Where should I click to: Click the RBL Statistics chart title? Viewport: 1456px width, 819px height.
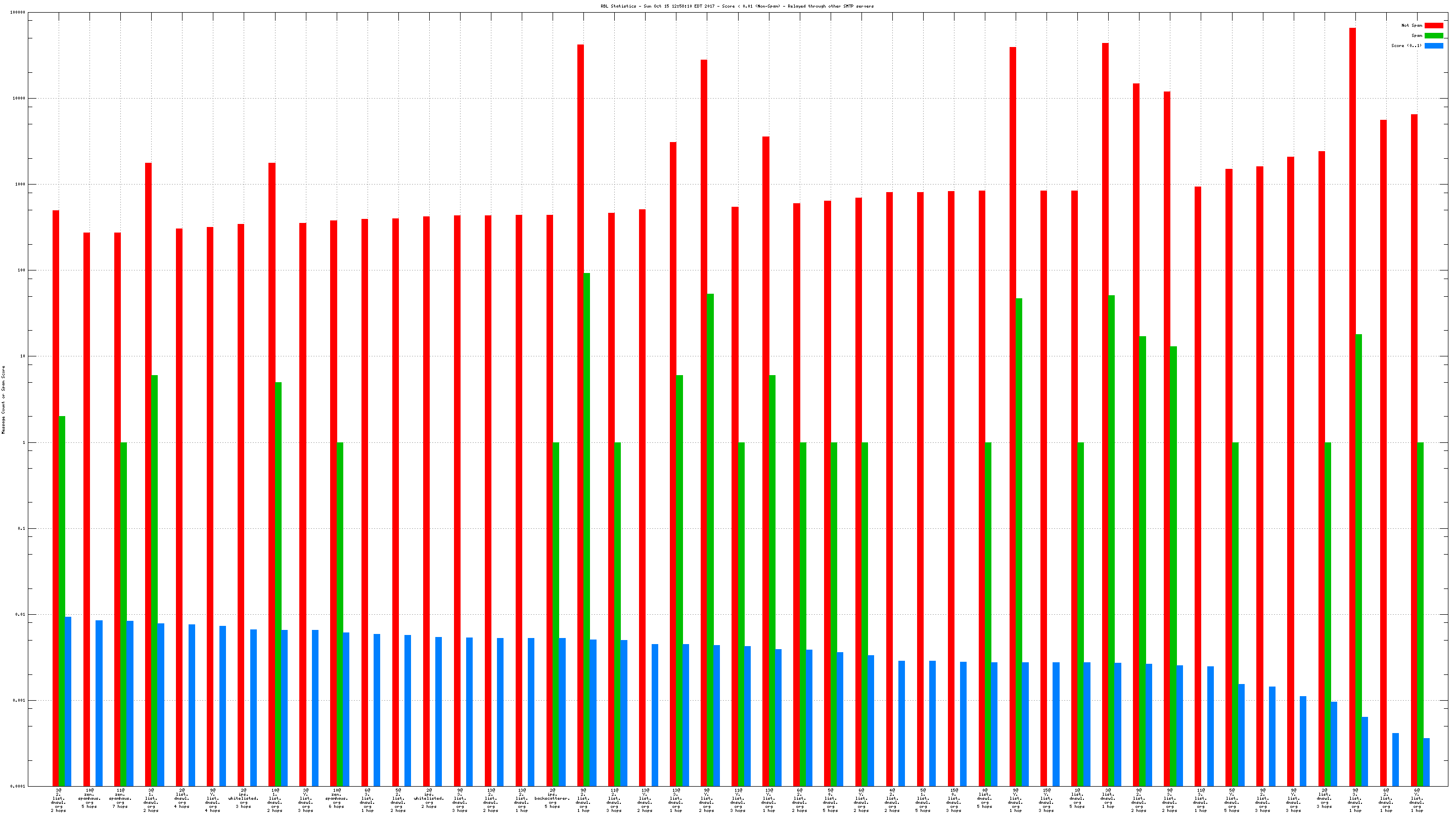(737, 6)
